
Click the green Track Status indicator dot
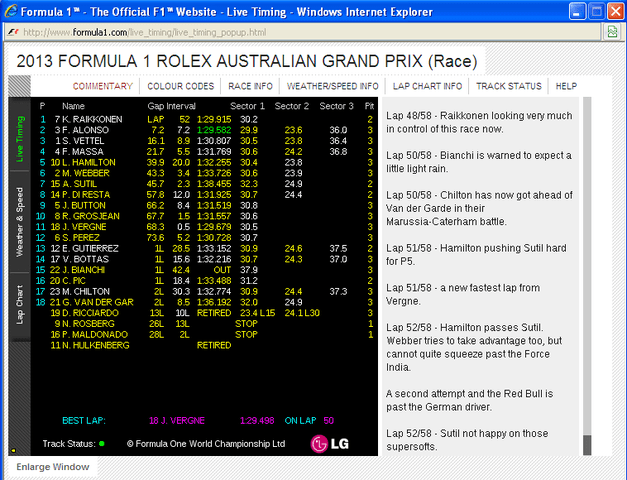102,444
